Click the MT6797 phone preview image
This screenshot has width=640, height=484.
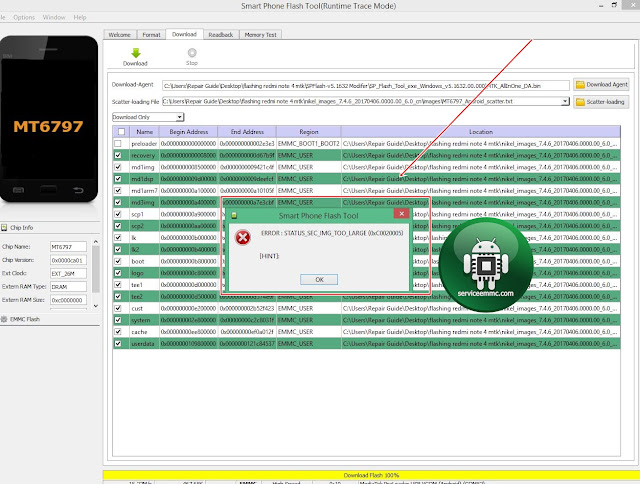coord(49,119)
